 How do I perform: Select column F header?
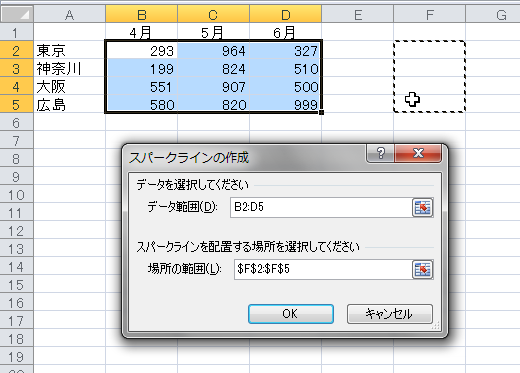[430, 15]
